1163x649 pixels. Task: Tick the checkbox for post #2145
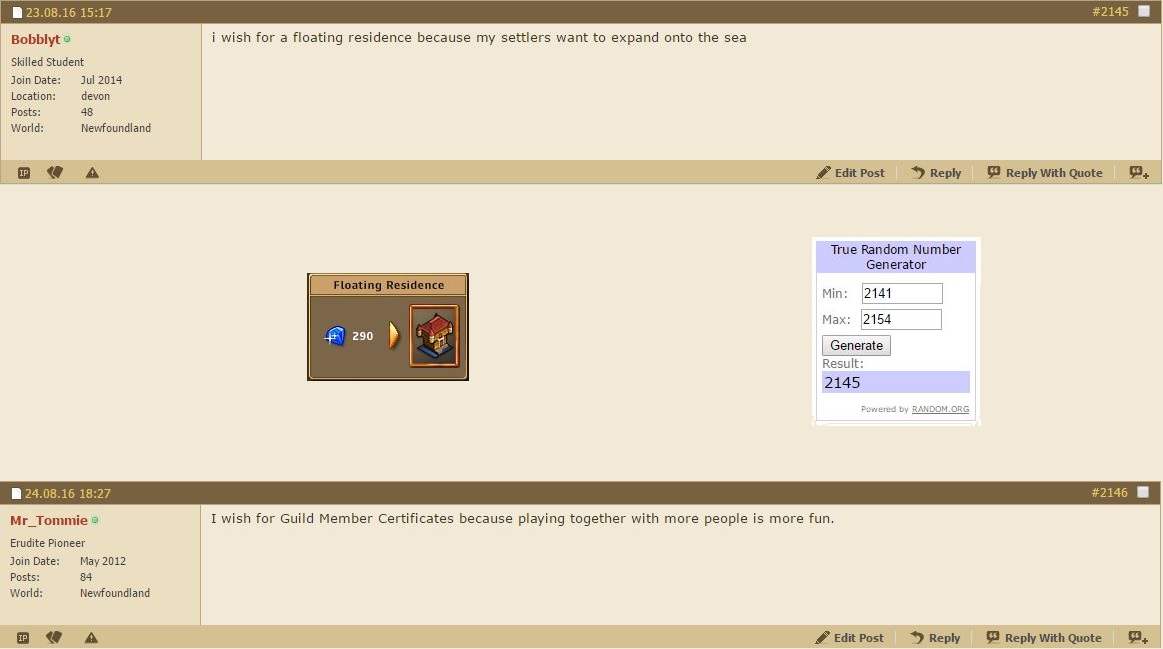[1144, 12]
